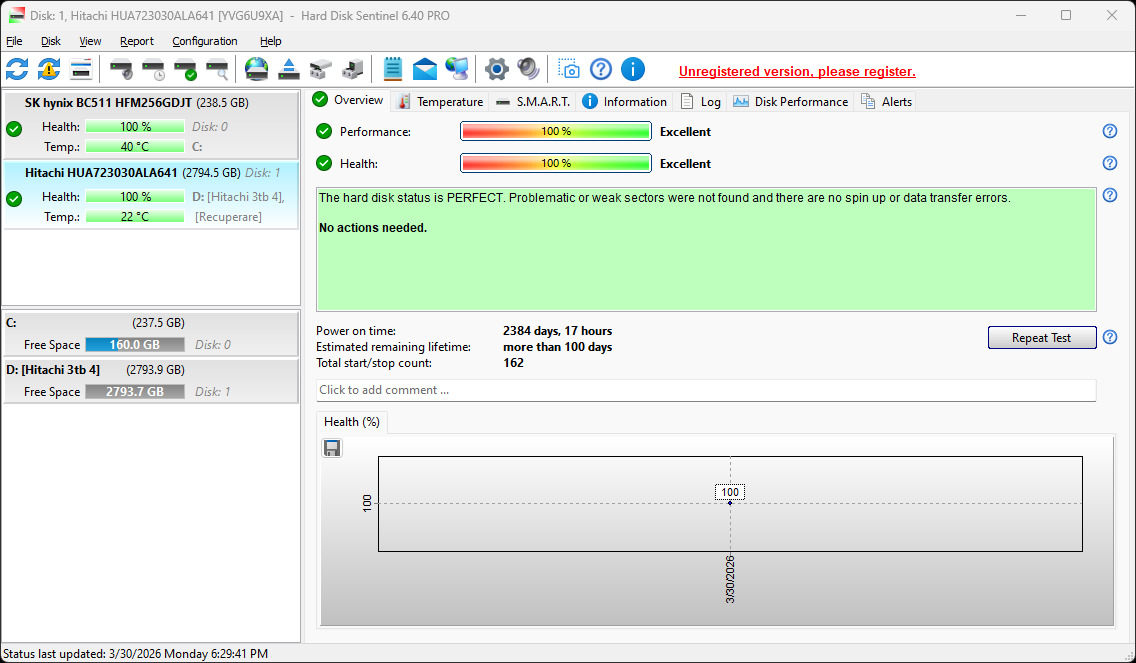
Task: Switch to the S.M.A.R.T. tab
Action: click(x=532, y=101)
